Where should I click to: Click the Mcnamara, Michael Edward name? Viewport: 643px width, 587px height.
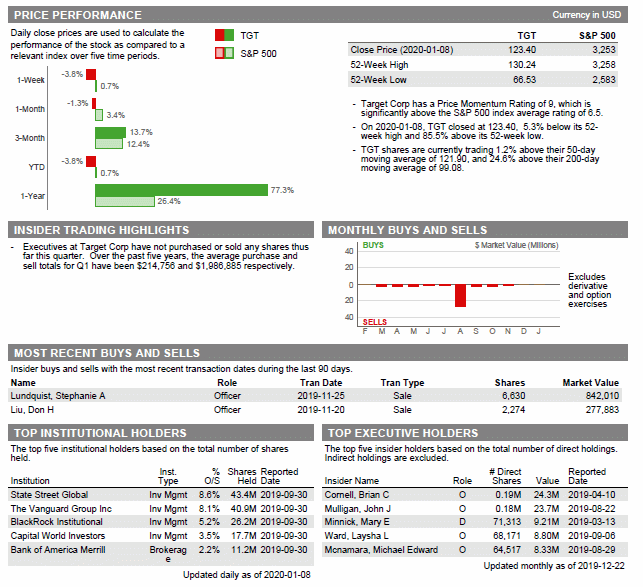[381, 550]
